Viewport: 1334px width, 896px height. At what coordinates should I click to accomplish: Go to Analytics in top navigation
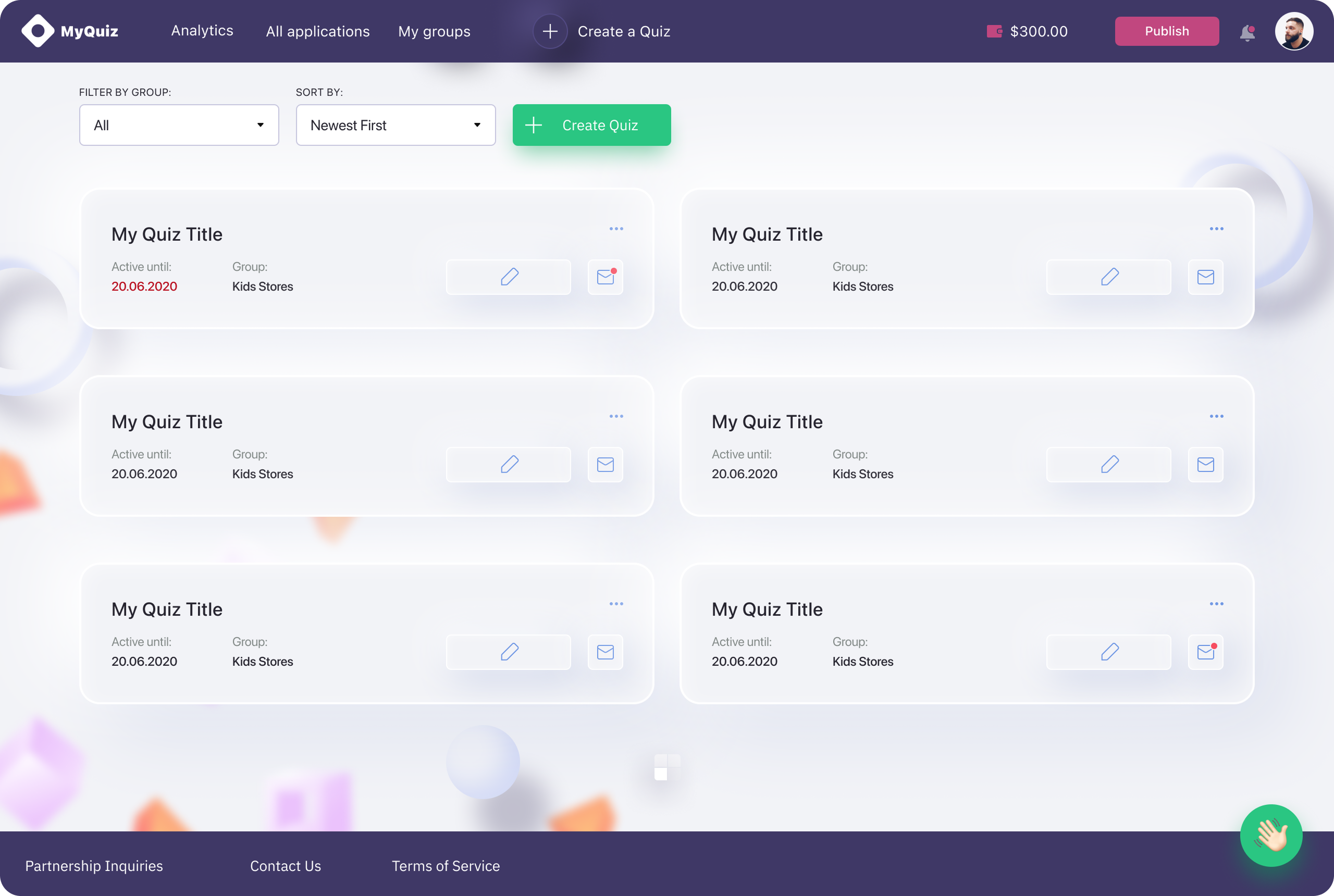coord(202,31)
